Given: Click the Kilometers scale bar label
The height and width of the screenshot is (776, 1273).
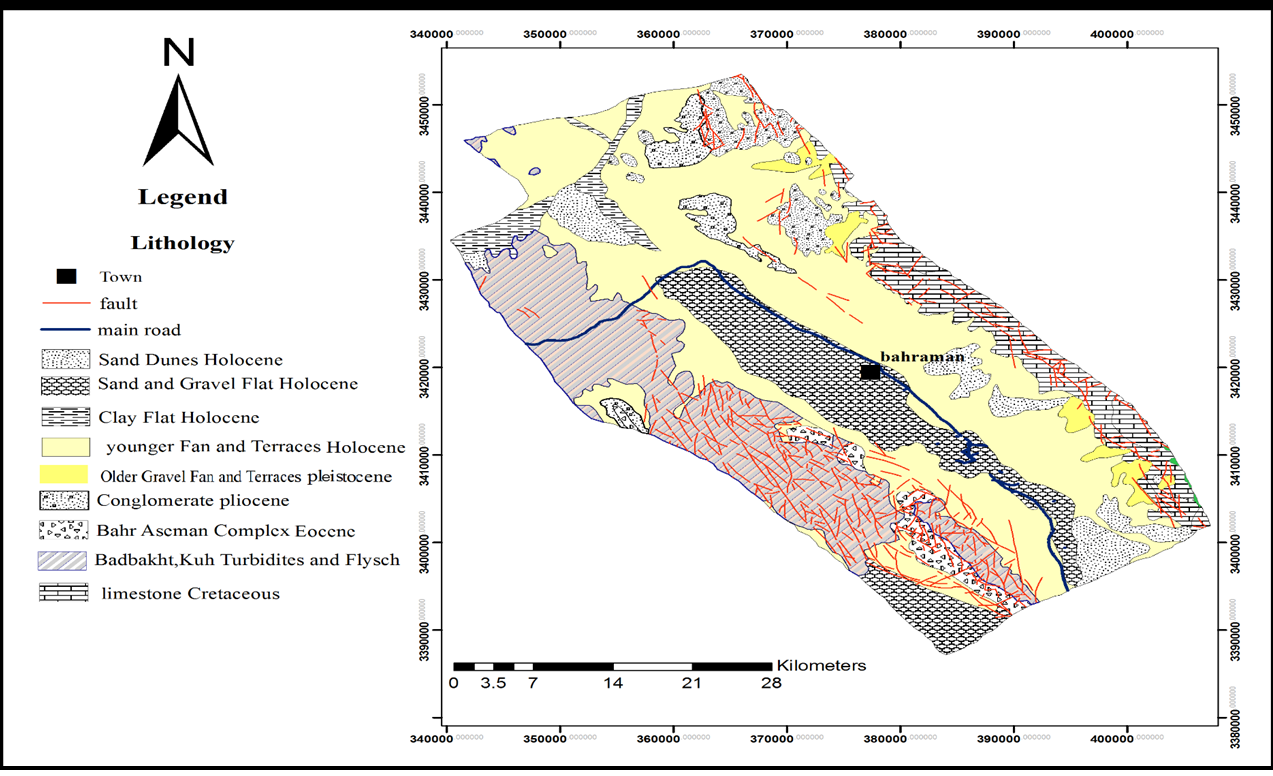Looking at the screenshot, I should point(821,665).
